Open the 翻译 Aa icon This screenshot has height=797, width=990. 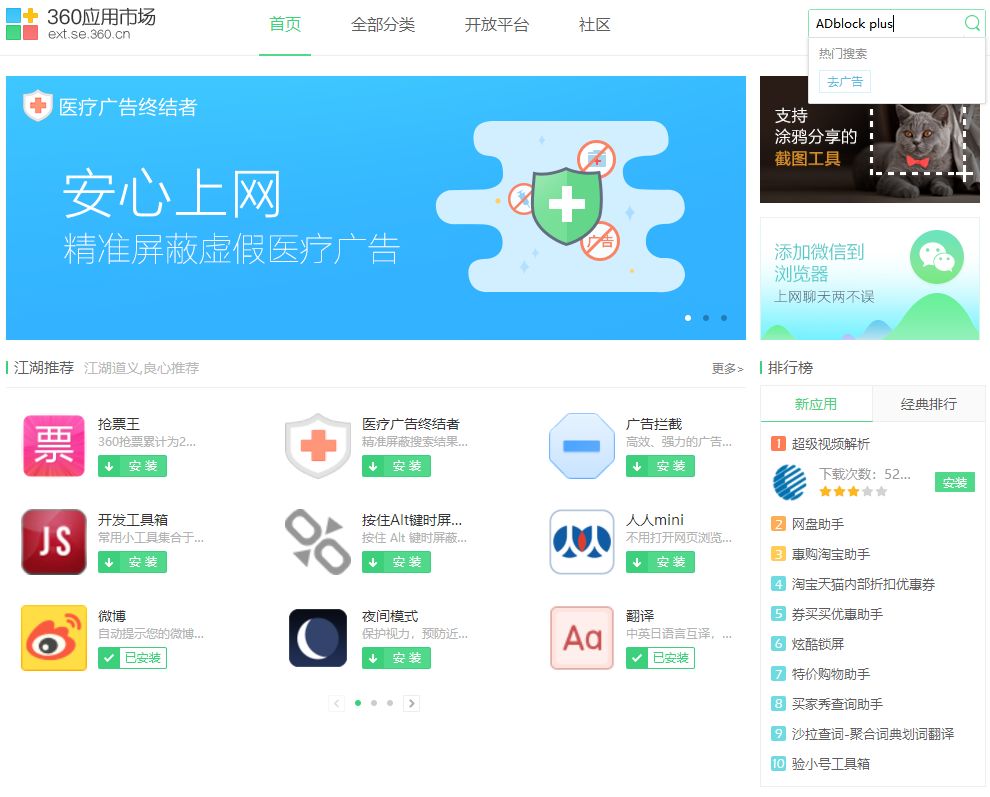(x=581, y=638)
